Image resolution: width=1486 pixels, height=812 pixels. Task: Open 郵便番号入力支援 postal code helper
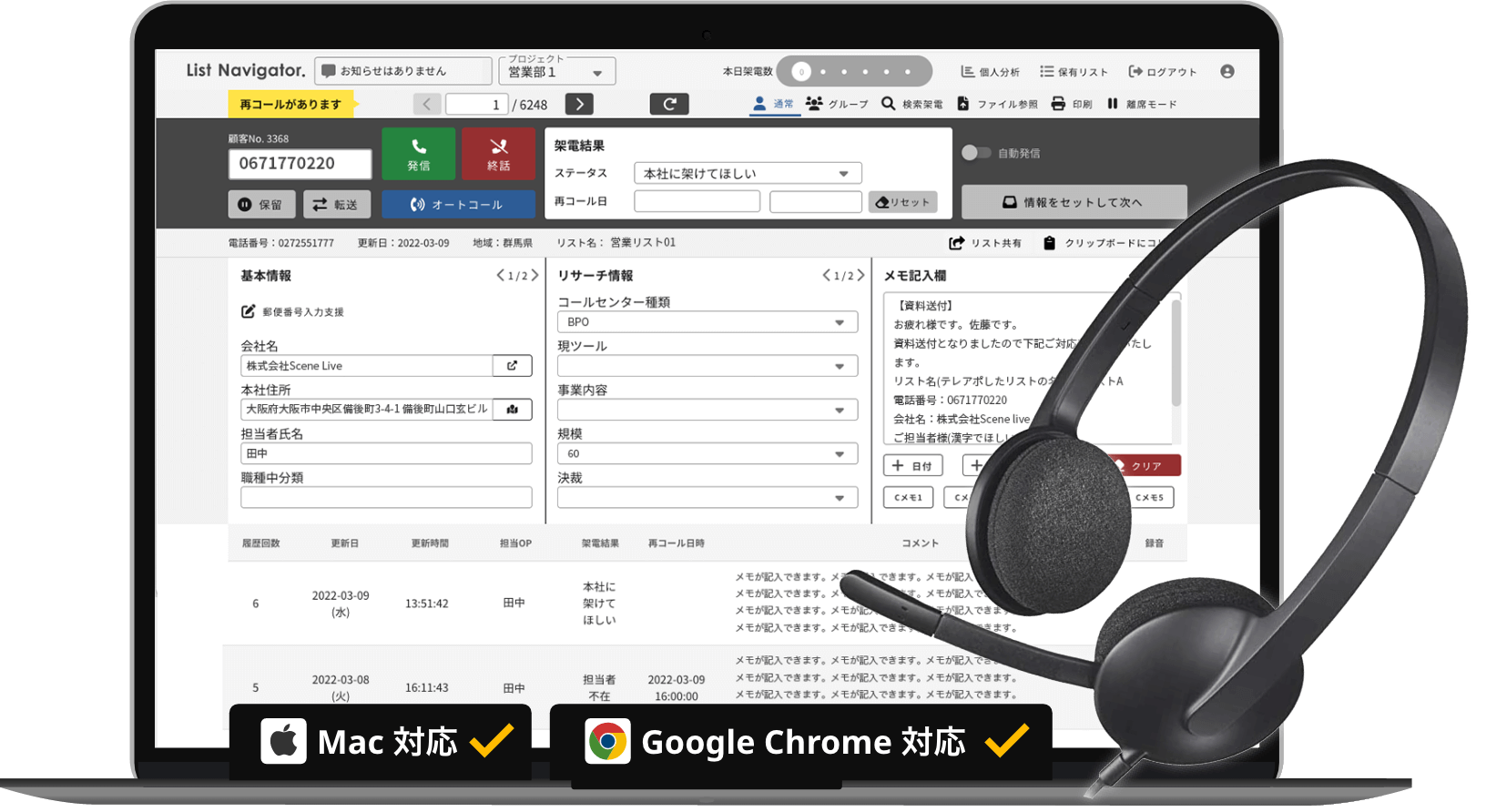tap(292, 311)
